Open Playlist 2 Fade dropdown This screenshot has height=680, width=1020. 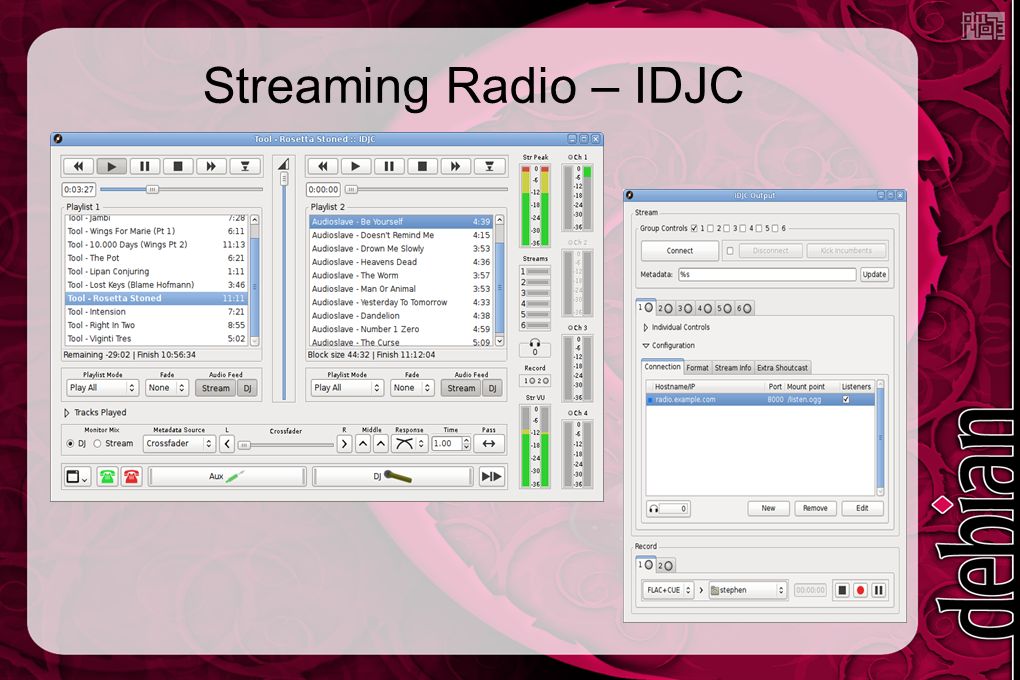(x=412, y=388)
